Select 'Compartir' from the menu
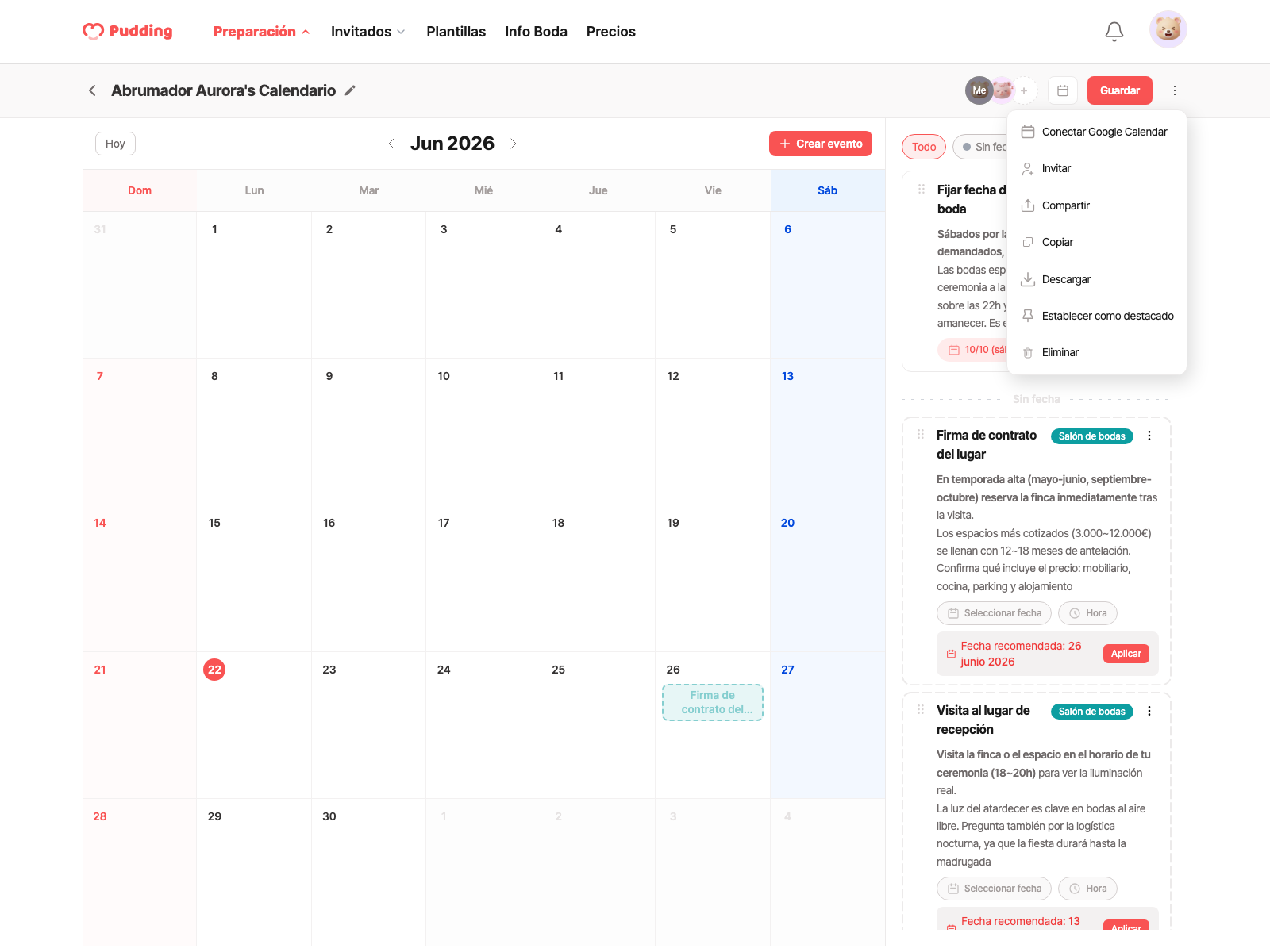This screenshot has width=1270, height=952. [x=1097, y=205]
